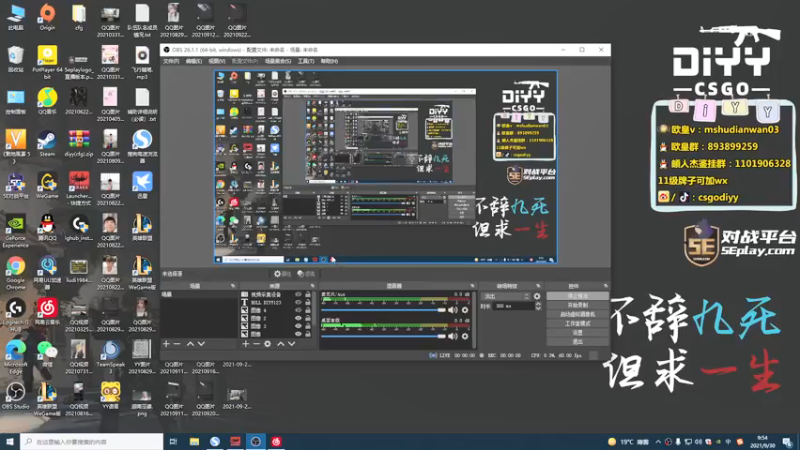Click the source Properties button above the docks
800x450 pixels.
pyautogui.click(x=282, y=274)
